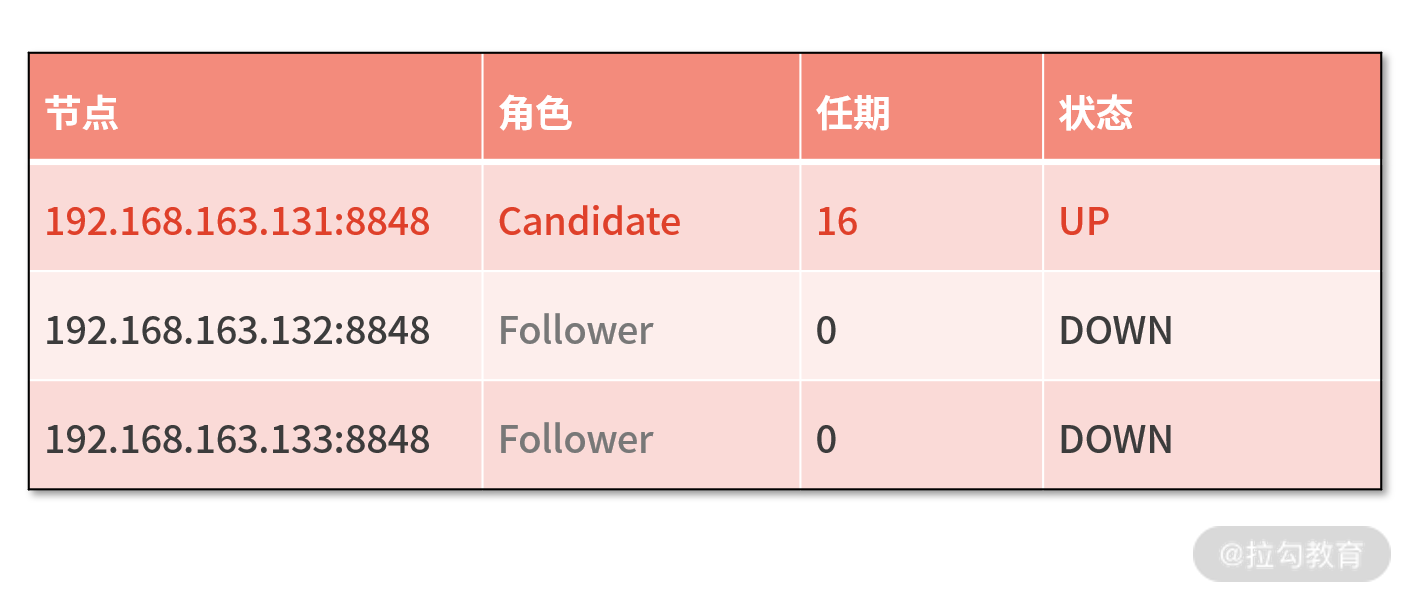Click the @拉勾教育 watermark badge
The height and width of the screenshot is (600, 1410).
(1292, 554)
